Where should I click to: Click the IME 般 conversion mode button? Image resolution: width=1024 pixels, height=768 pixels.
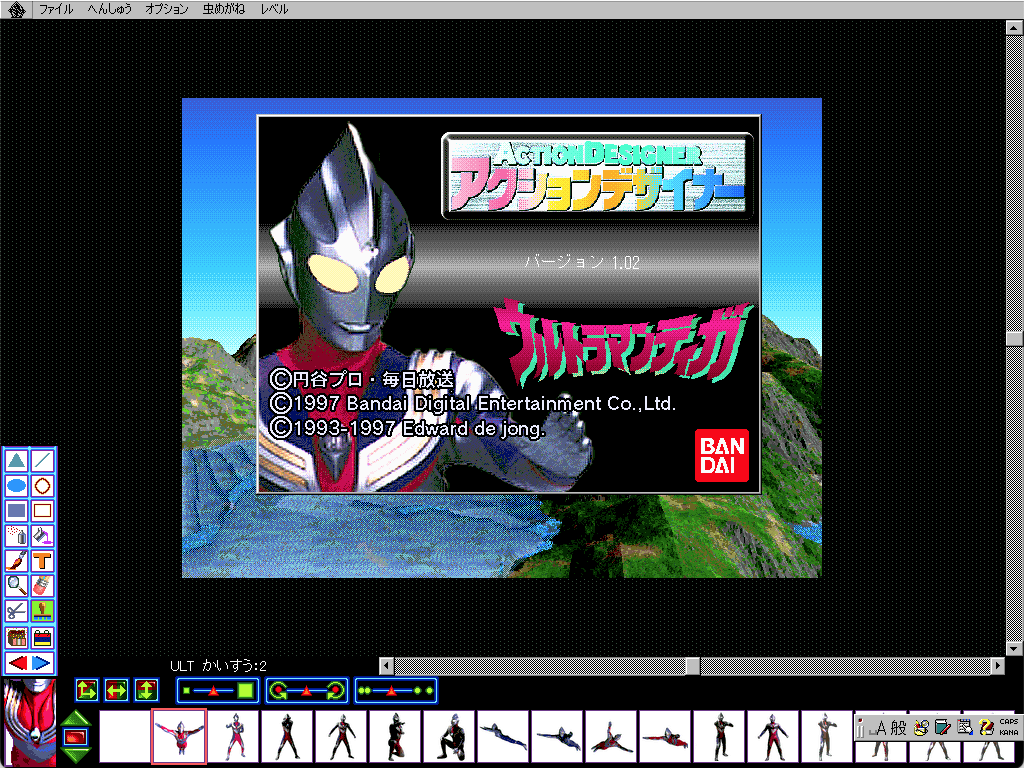[899, 728]
